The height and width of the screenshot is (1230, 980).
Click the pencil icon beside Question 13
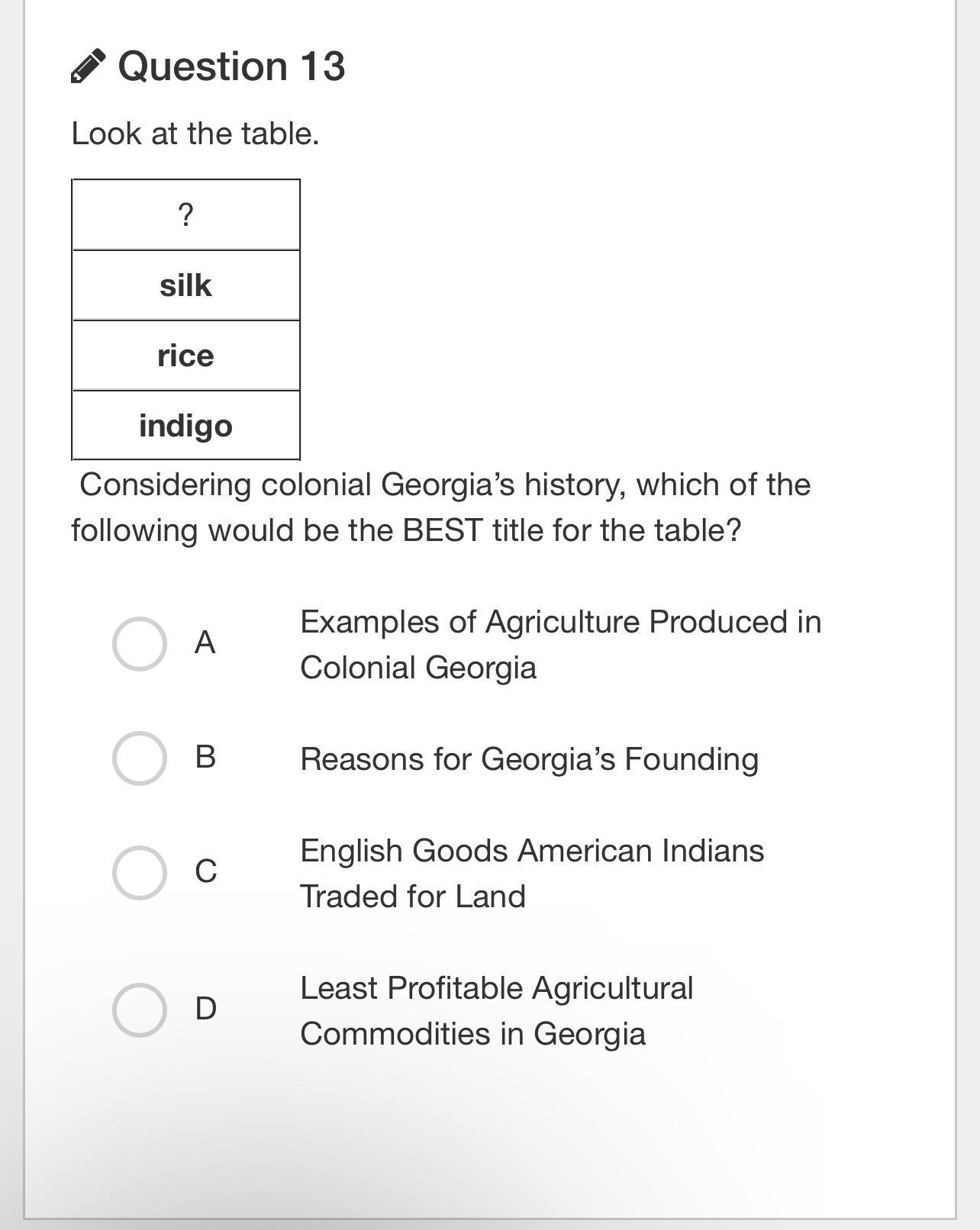(x=88, y=66)
